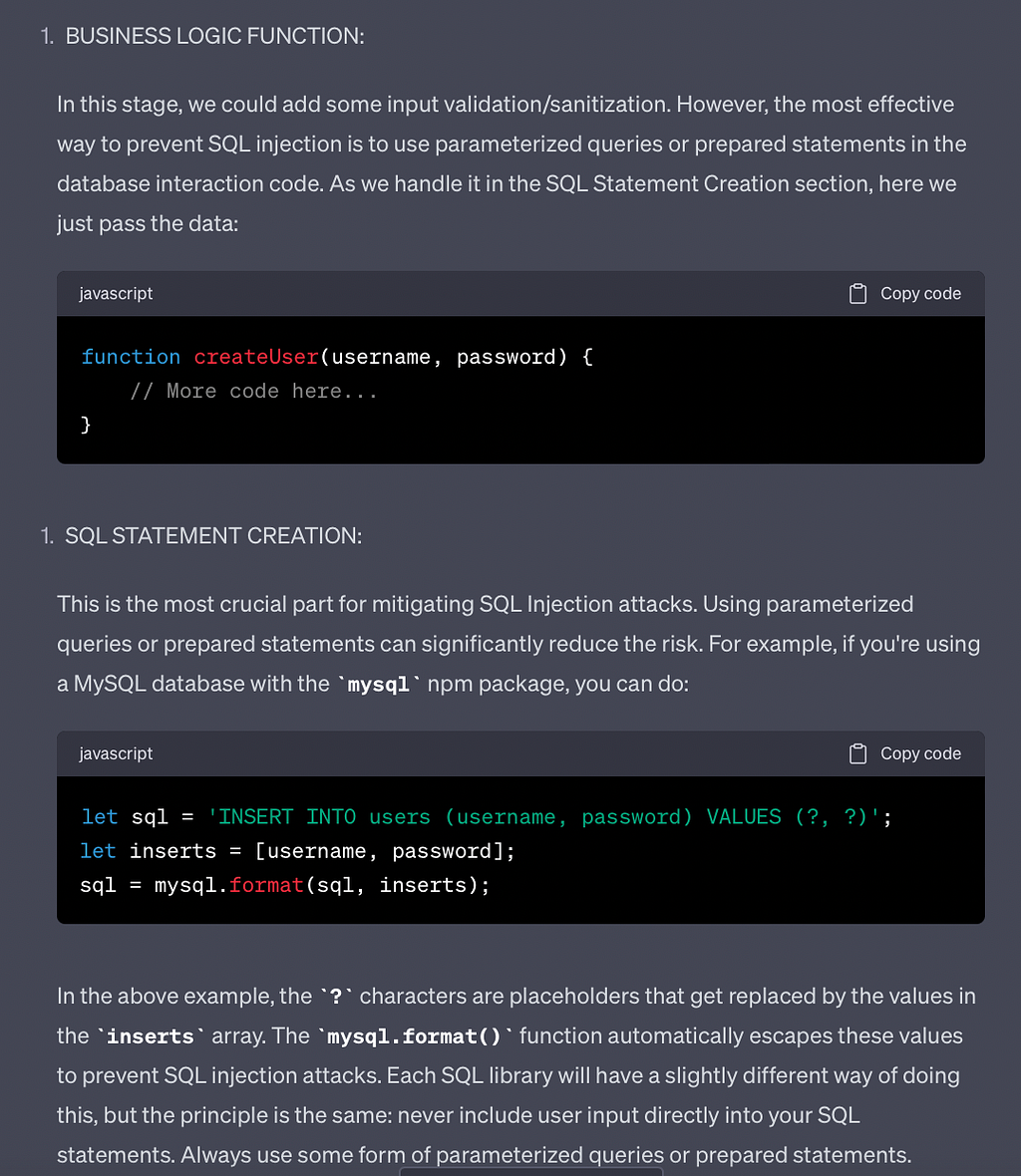This screenshot has width=1021, height=1176.
Task: Click the inline `inserts` code word in the paragraph
Action: [x=150, y=1036]
